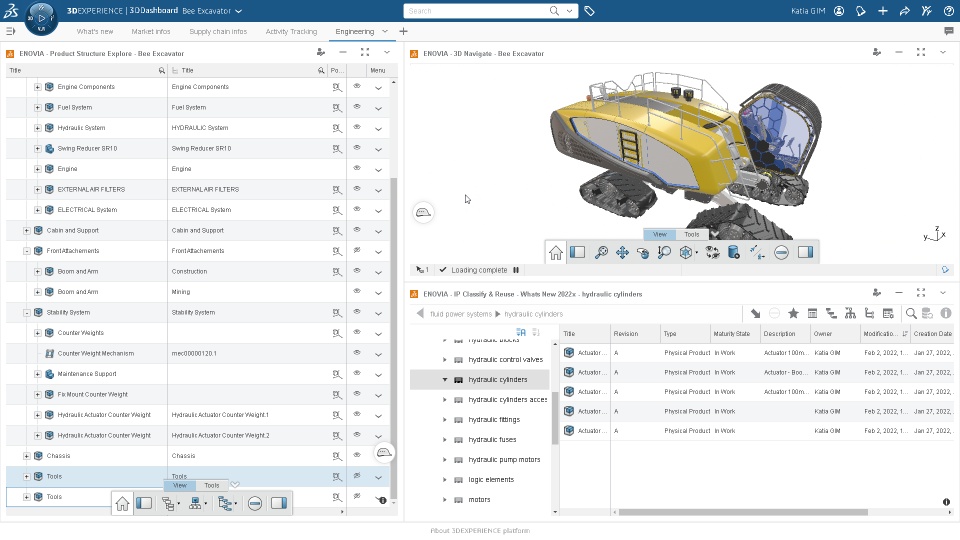Screen dimensions: 960x540
Task: Click the information icon in IP Classify toolbar
Action: (x=946, y=313)
